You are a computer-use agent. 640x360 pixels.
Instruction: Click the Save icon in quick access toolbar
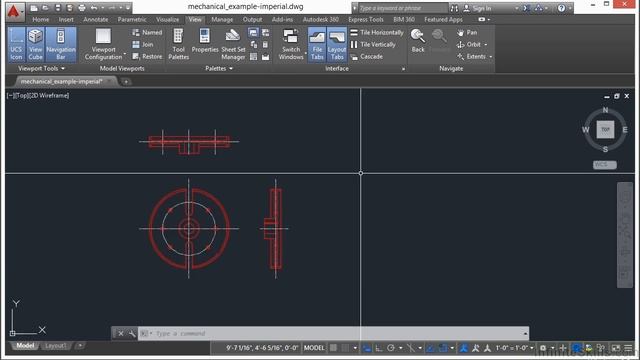pyautogui.click(x=58, y=8)
